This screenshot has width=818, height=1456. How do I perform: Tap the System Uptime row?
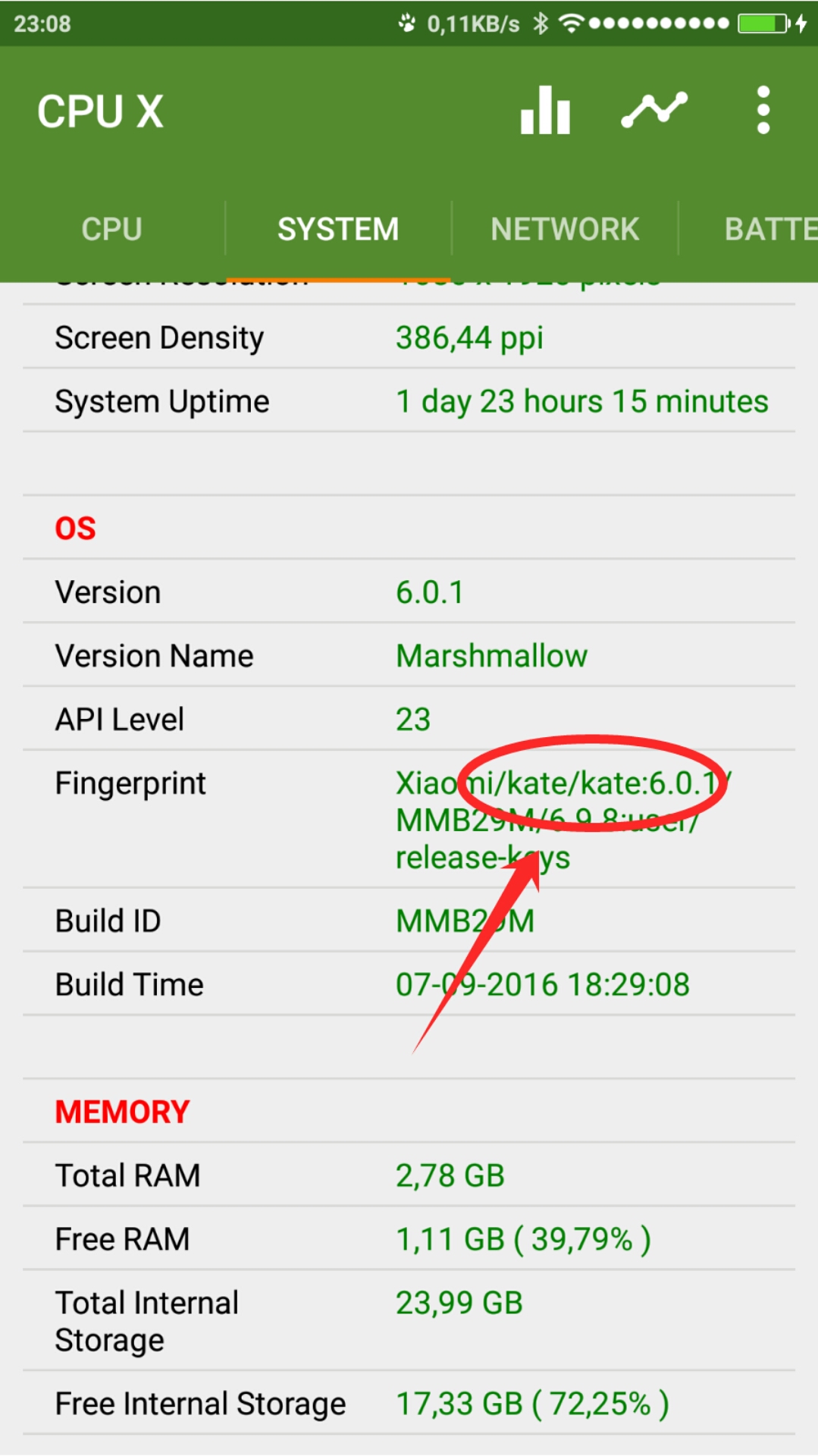[x=409, y=401]
